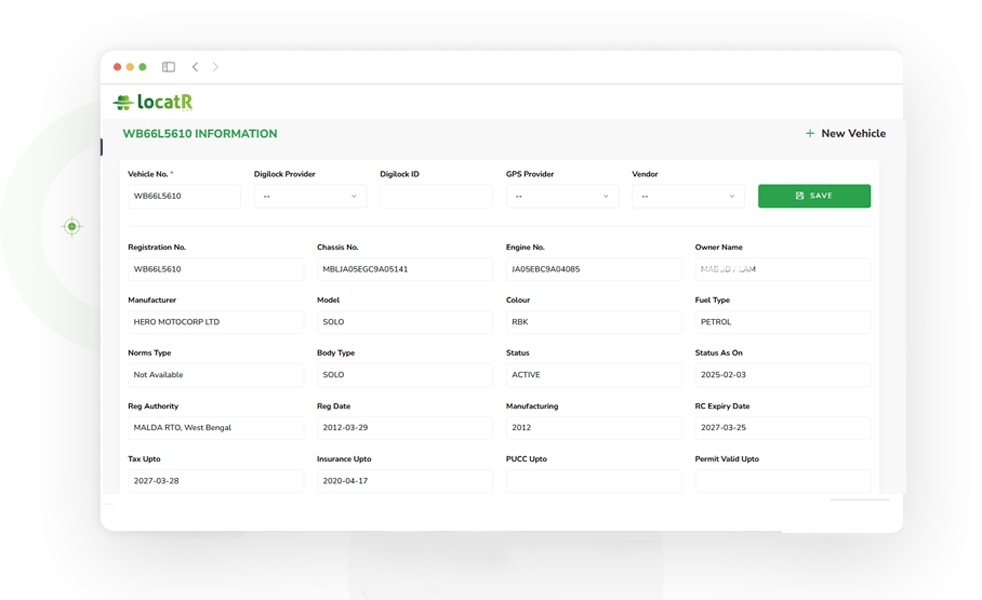The width and height of the screenshot is (982, 600).
Task: Add a New Vehicle
Action: 845,133
